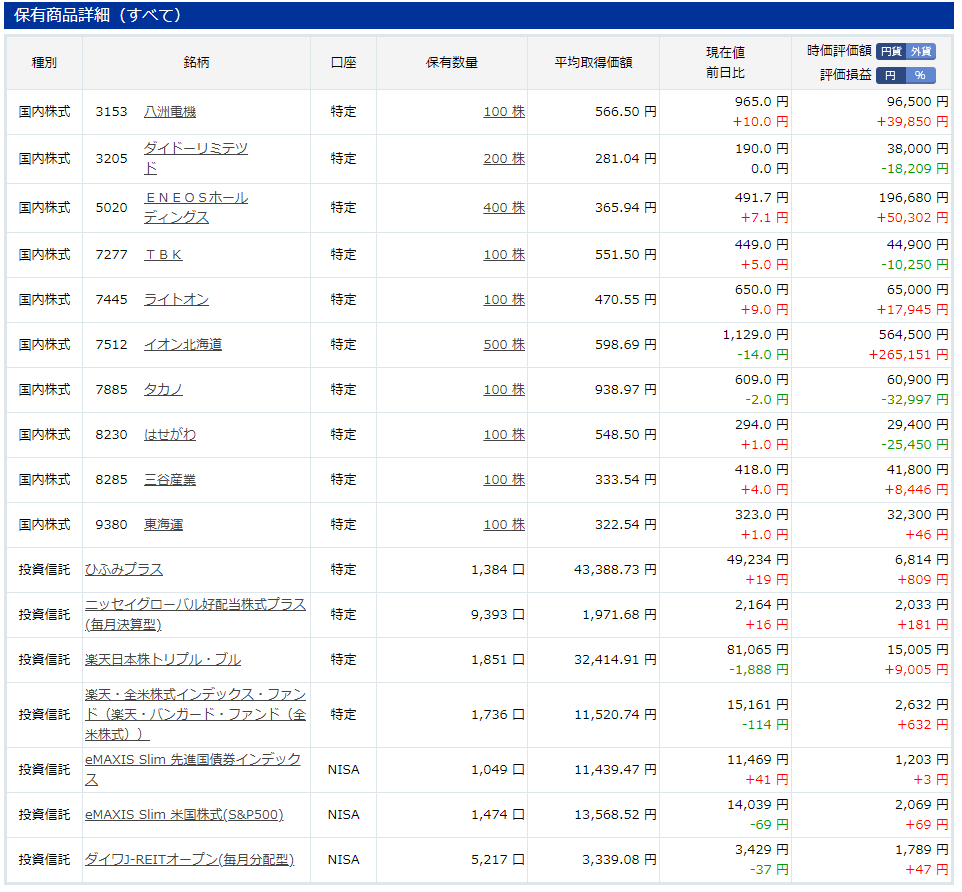Open stock link 東海運
962x892 pixels.
pyautogui.click(x=163, y=525)
